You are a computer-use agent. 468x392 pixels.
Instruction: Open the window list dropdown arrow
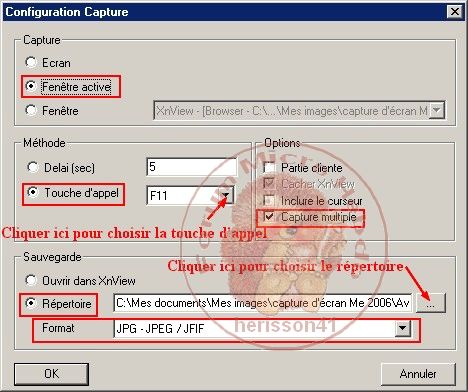point(436,110)
